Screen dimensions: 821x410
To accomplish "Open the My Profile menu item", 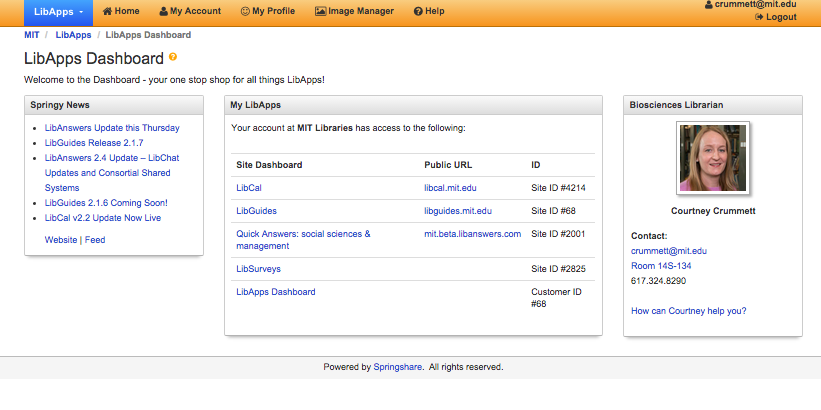I will click(268, 11).
